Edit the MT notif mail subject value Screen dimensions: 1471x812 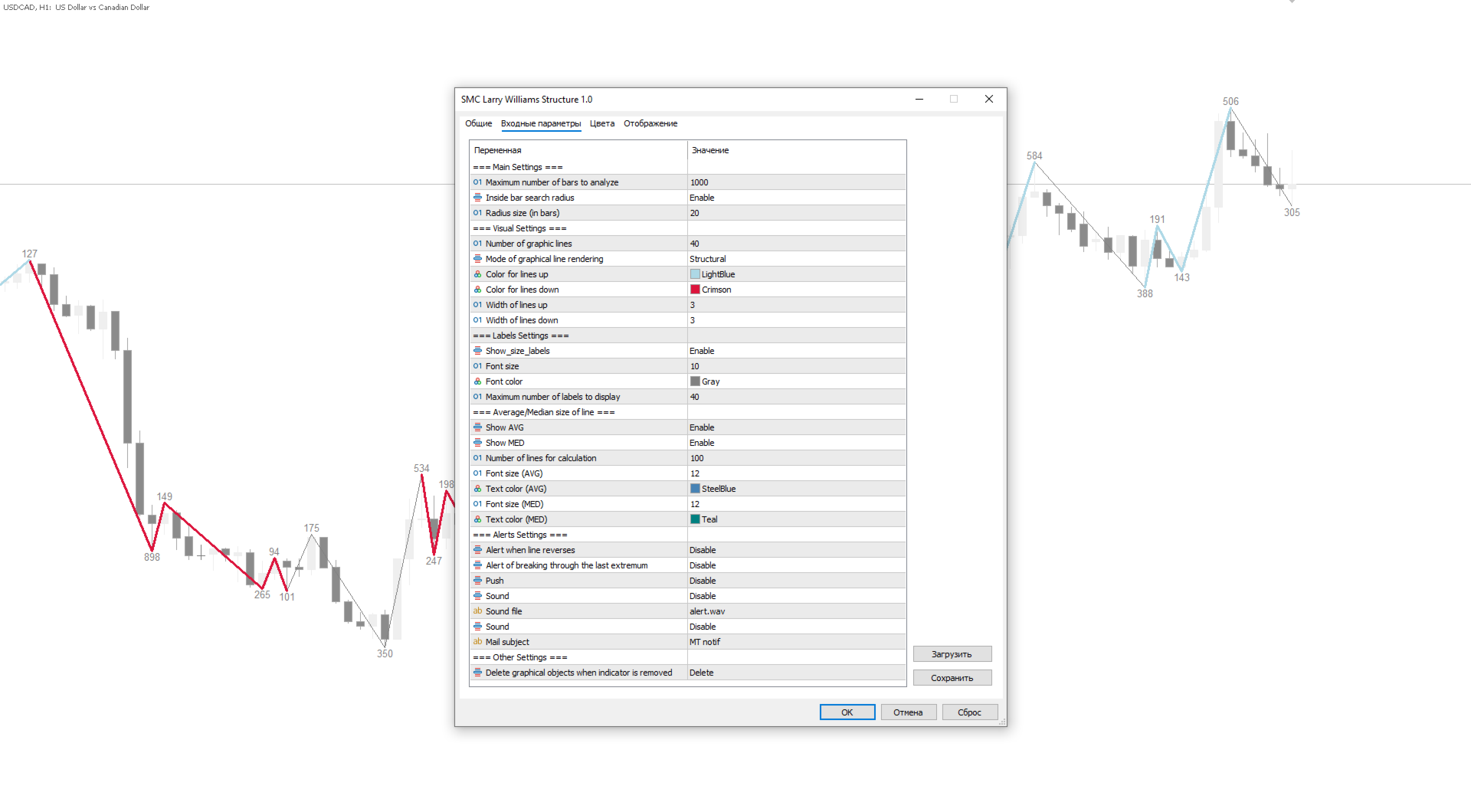797,642
